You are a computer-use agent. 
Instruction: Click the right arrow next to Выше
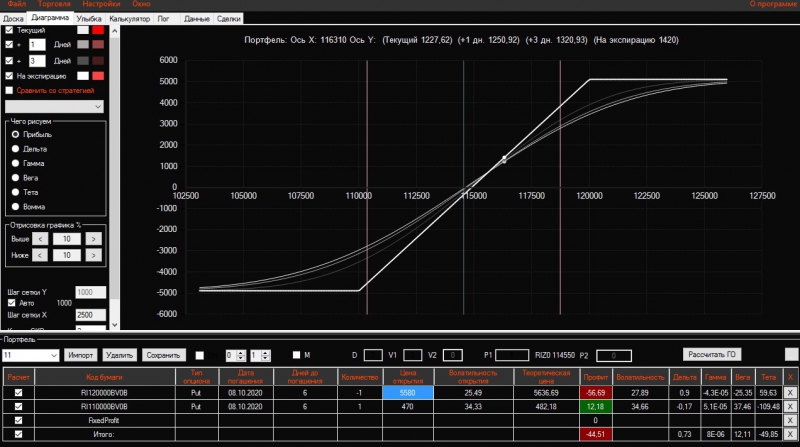click(x=93, y=239)
